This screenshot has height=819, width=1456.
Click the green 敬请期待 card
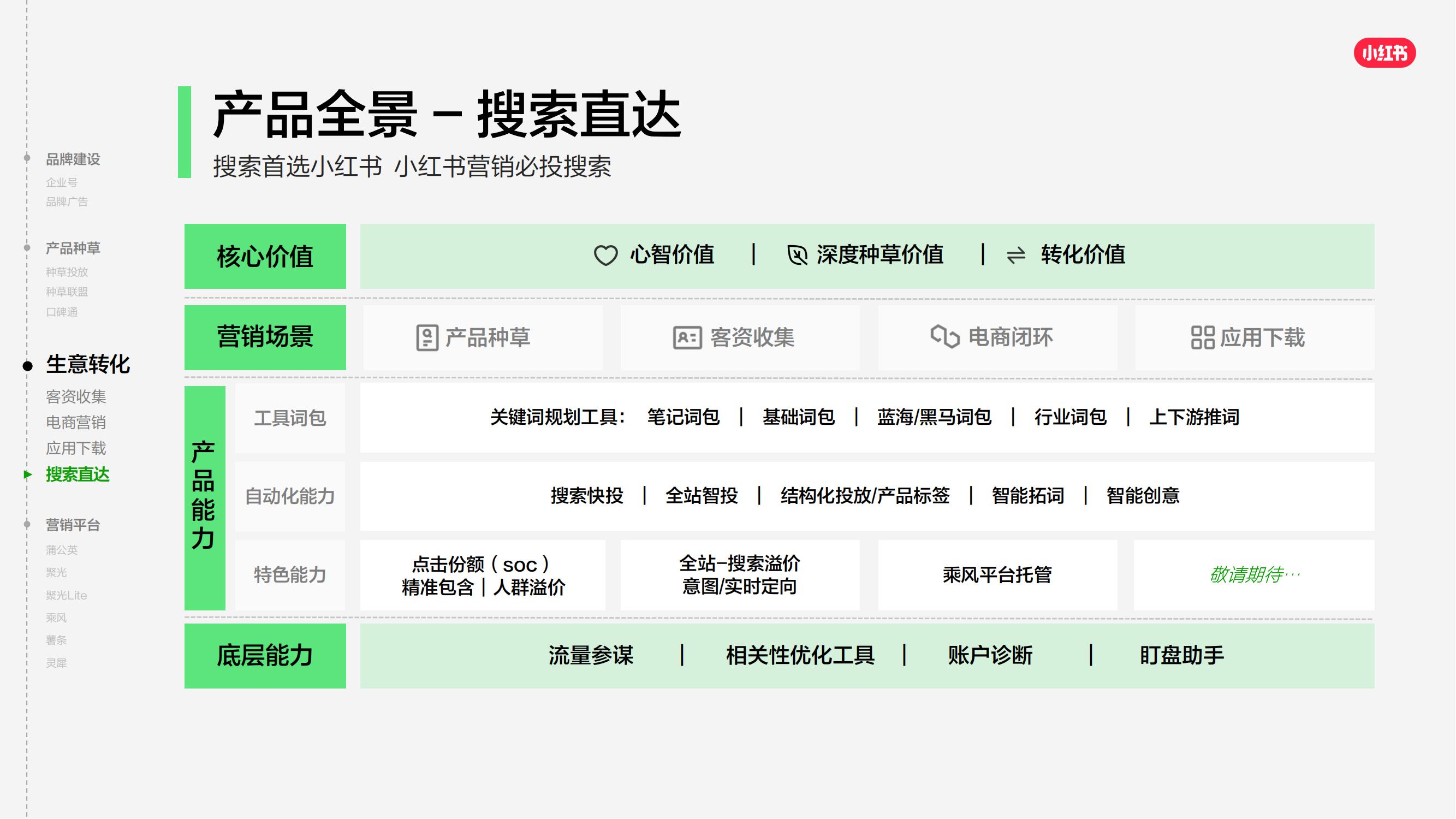(x=1254, y=575)
